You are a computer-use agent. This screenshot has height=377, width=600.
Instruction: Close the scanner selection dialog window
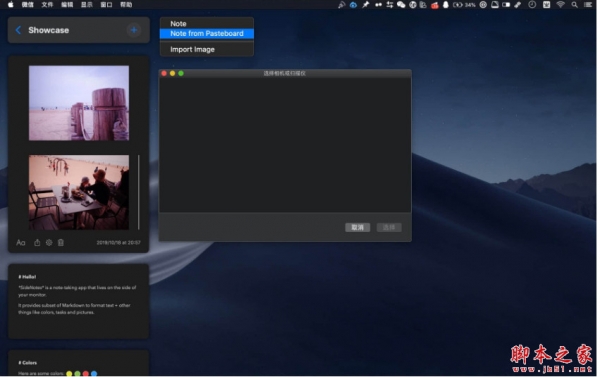click(164, 73)
